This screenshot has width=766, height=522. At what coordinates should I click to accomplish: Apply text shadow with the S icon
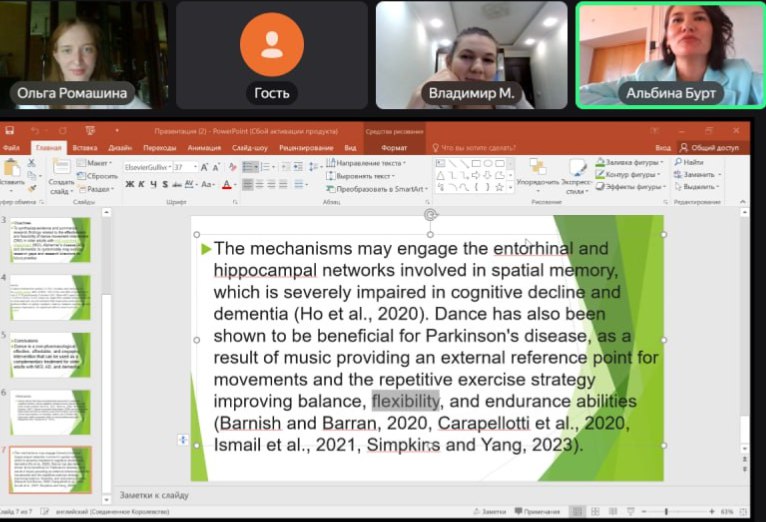coord(165,184)
